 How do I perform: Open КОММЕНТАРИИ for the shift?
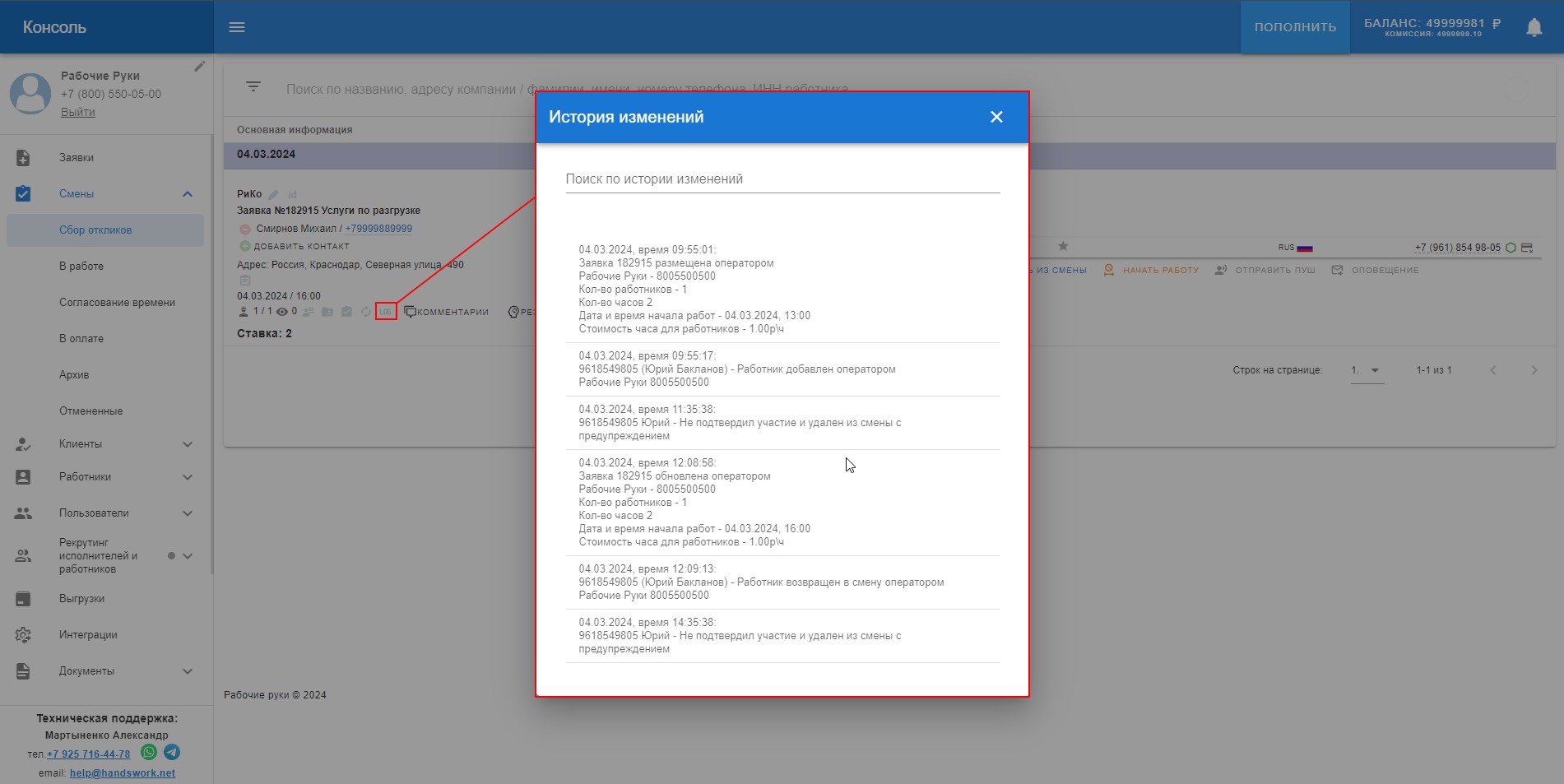[x=447, y=312]
